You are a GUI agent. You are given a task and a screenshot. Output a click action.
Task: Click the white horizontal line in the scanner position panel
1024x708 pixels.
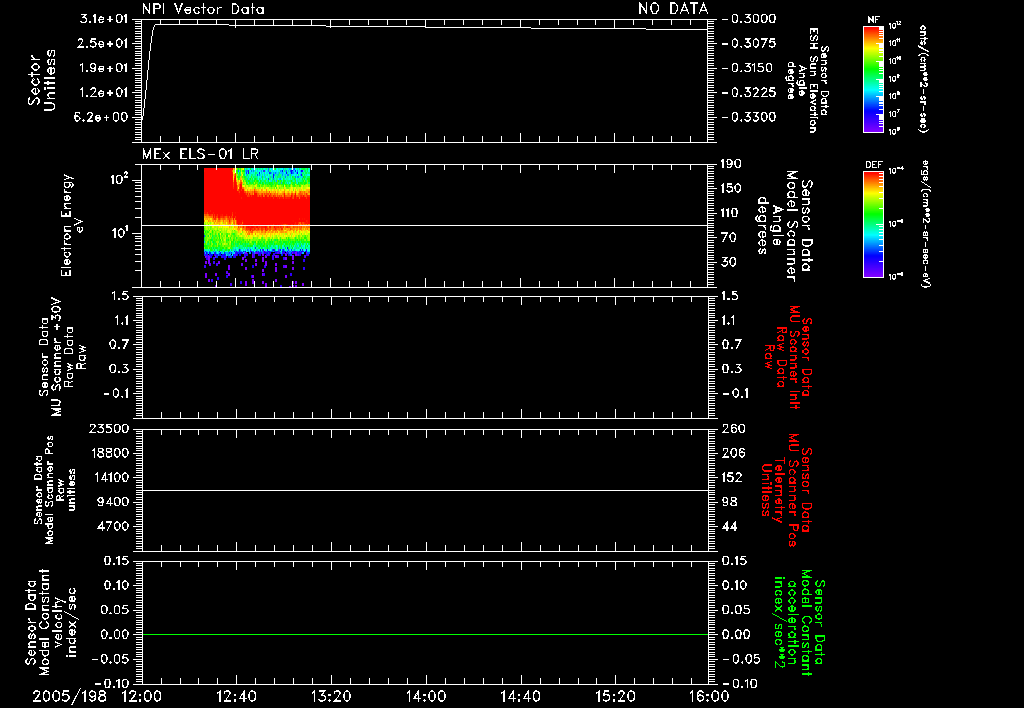click(425, 490)
